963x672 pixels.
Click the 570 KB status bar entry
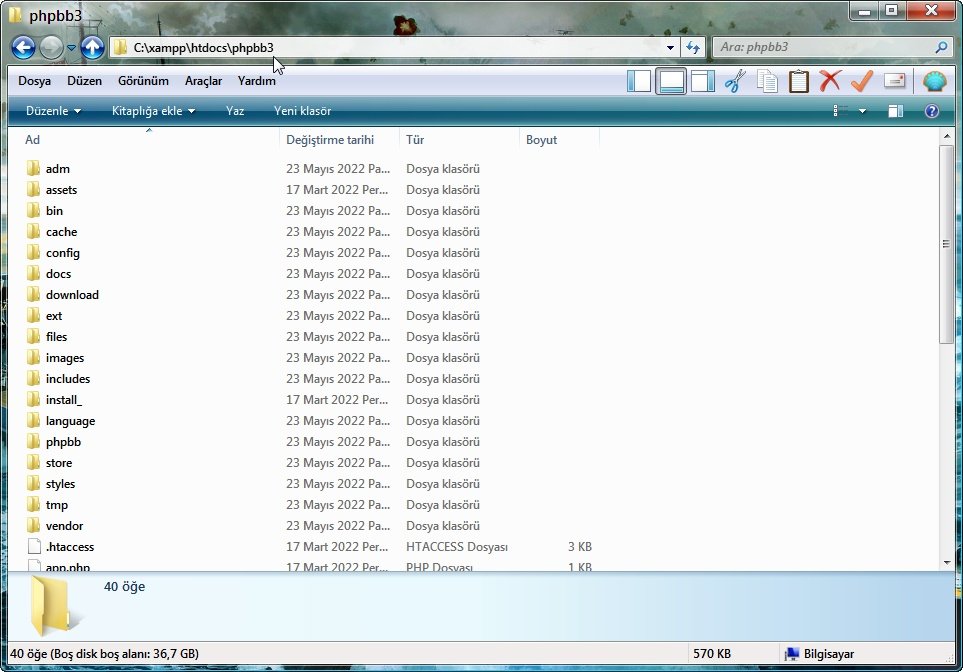712,654
